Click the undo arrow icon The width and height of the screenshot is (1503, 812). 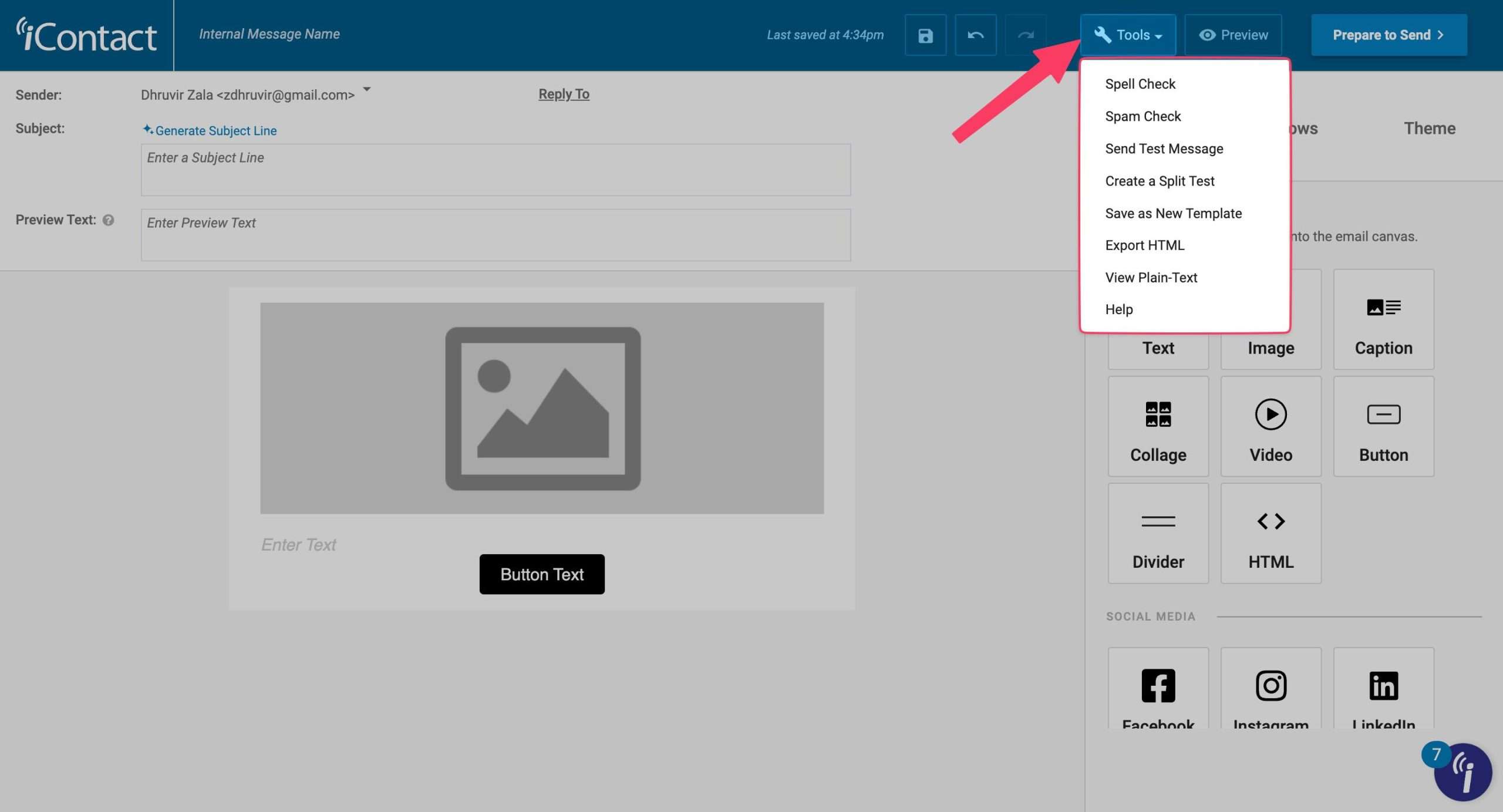pos(975,35)
